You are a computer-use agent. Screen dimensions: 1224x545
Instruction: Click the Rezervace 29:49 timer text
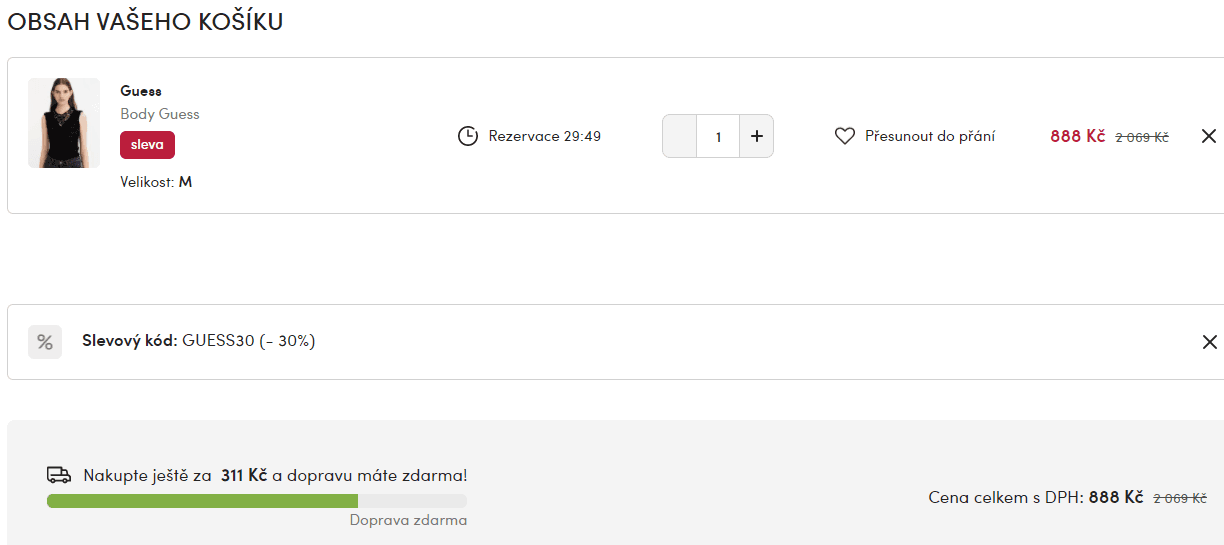click(545, 136)
